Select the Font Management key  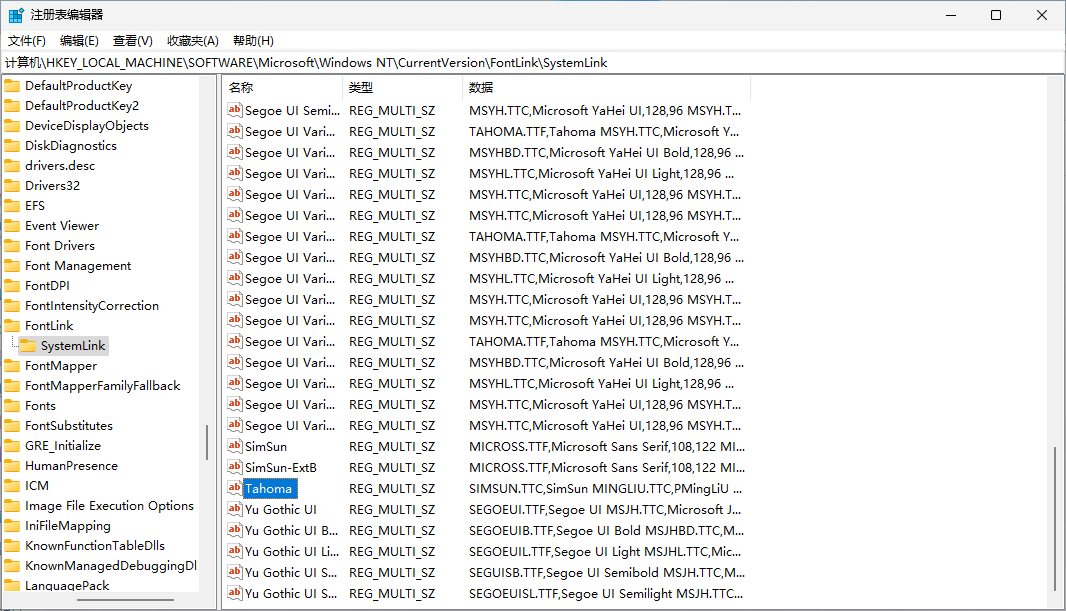tap(78, 266)
